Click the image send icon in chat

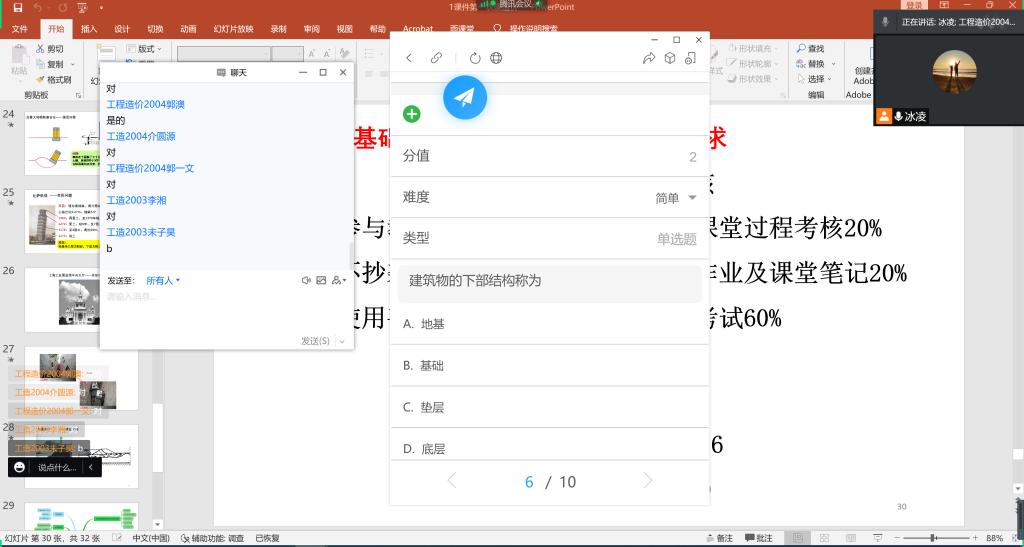pyautogui.click(x=321, y=281)
